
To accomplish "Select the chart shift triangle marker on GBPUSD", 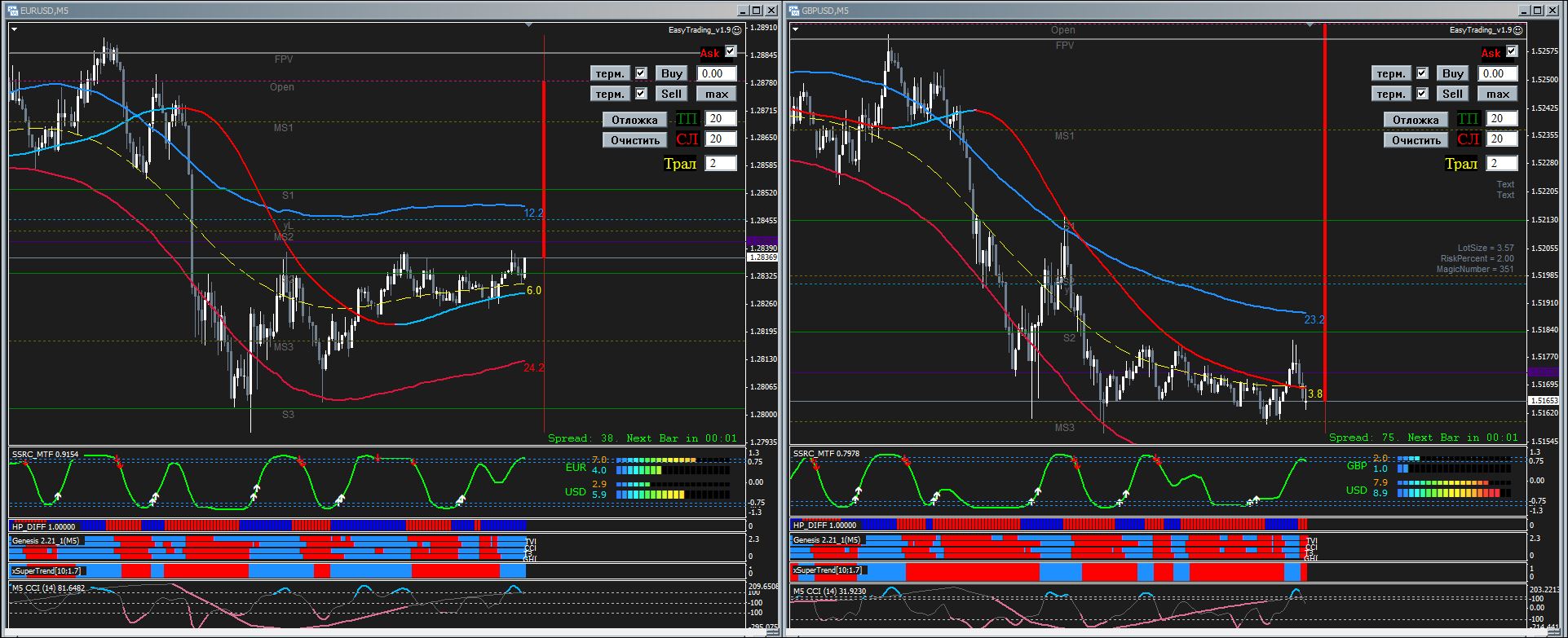I will coord(1310,25).
